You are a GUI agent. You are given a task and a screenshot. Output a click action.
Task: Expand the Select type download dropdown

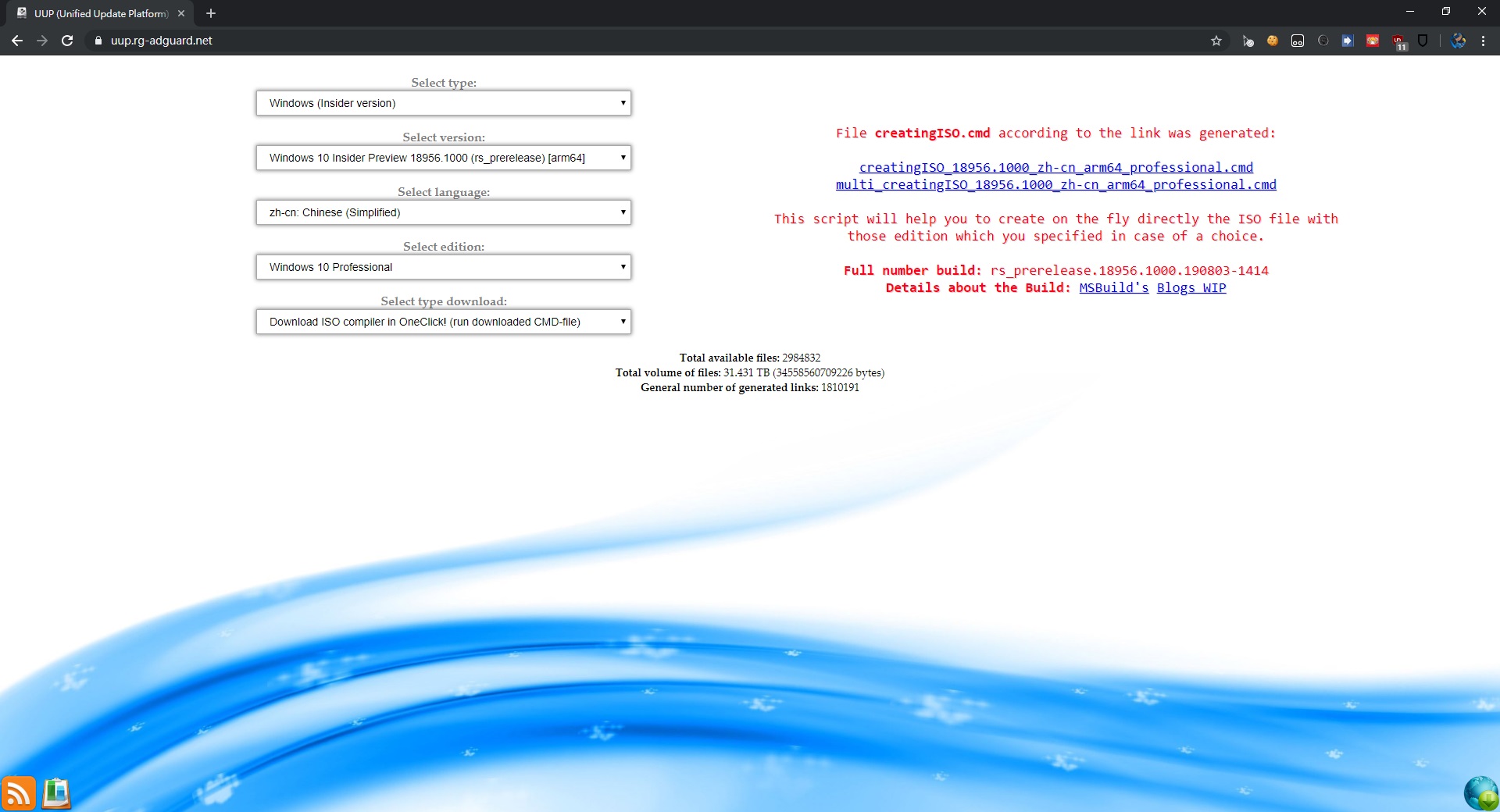click(x=444, y=322)
